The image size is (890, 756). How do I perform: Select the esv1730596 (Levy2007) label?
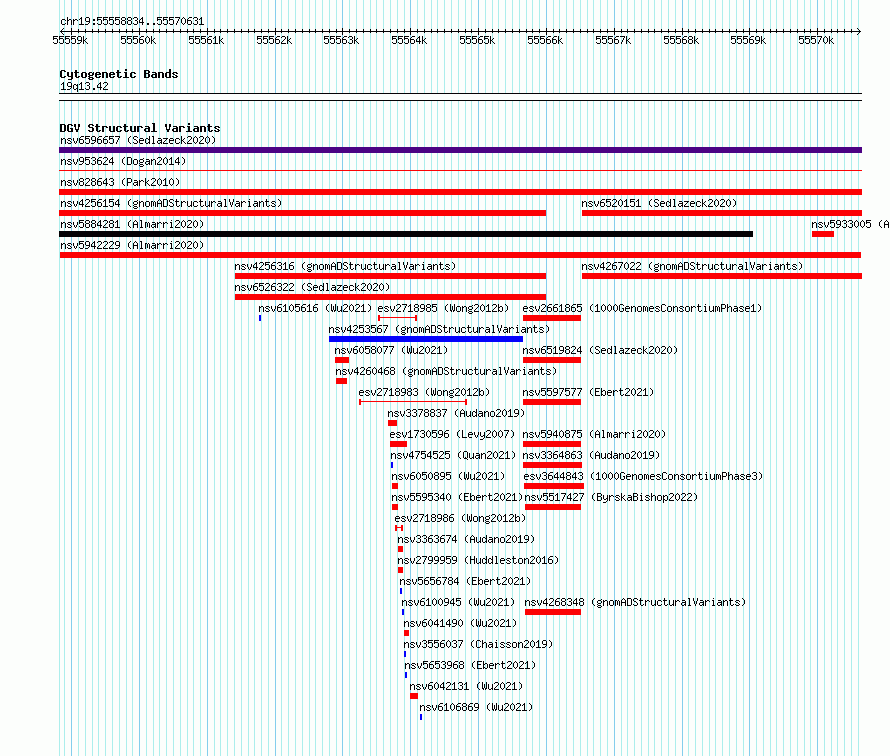pos(452,434)
